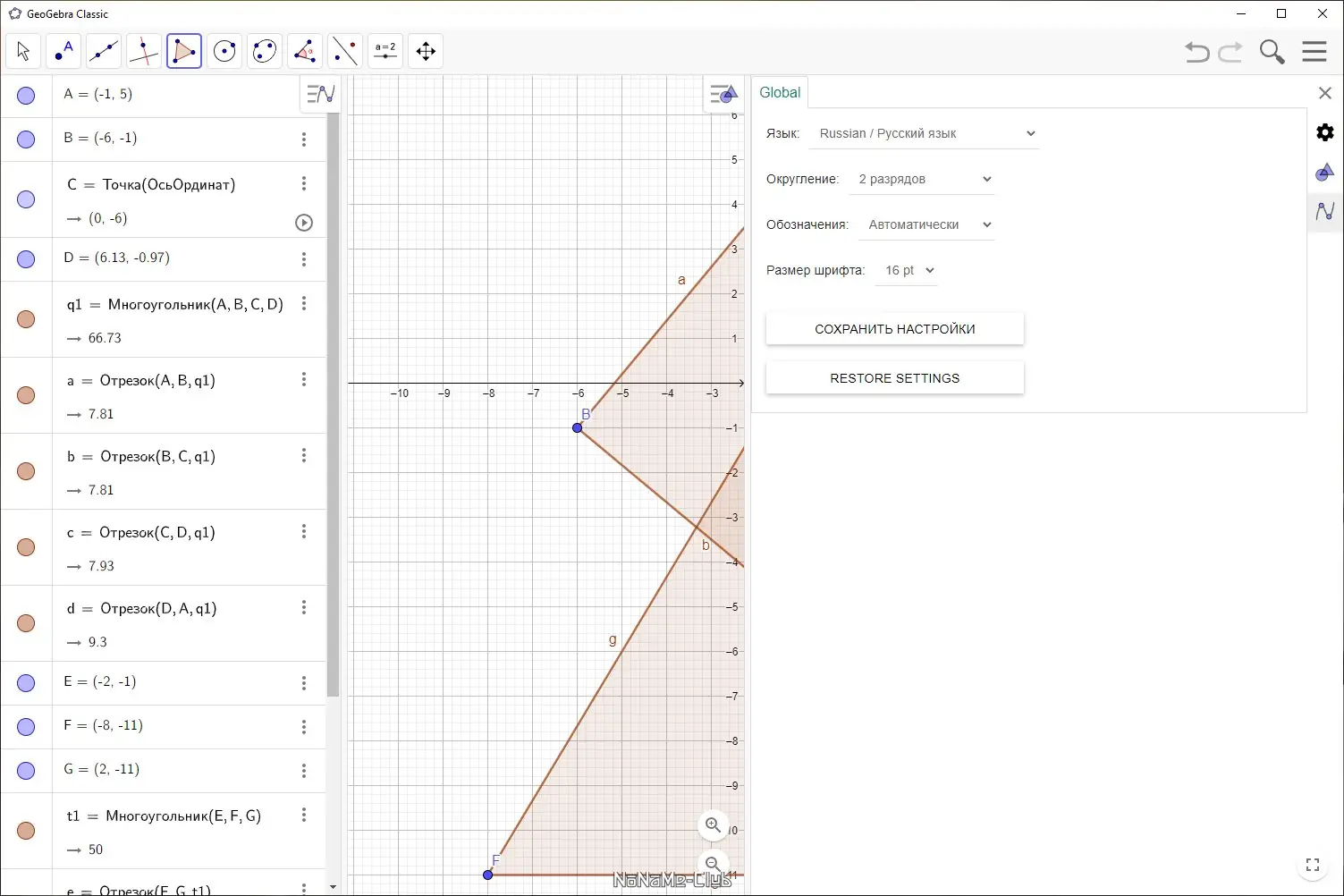Maximize the GeoGebra Classic window

point(1281,13)
